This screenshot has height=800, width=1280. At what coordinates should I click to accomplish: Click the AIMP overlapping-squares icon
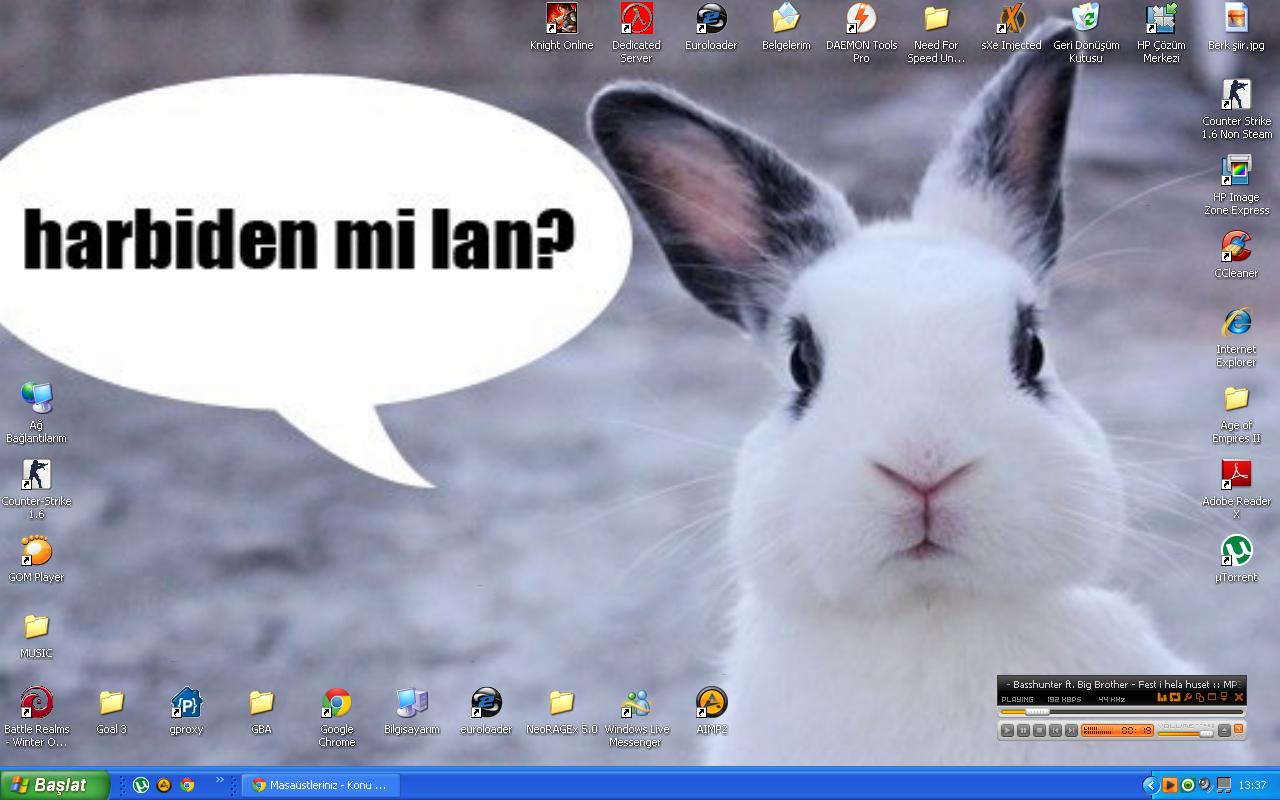point(1200,698)
